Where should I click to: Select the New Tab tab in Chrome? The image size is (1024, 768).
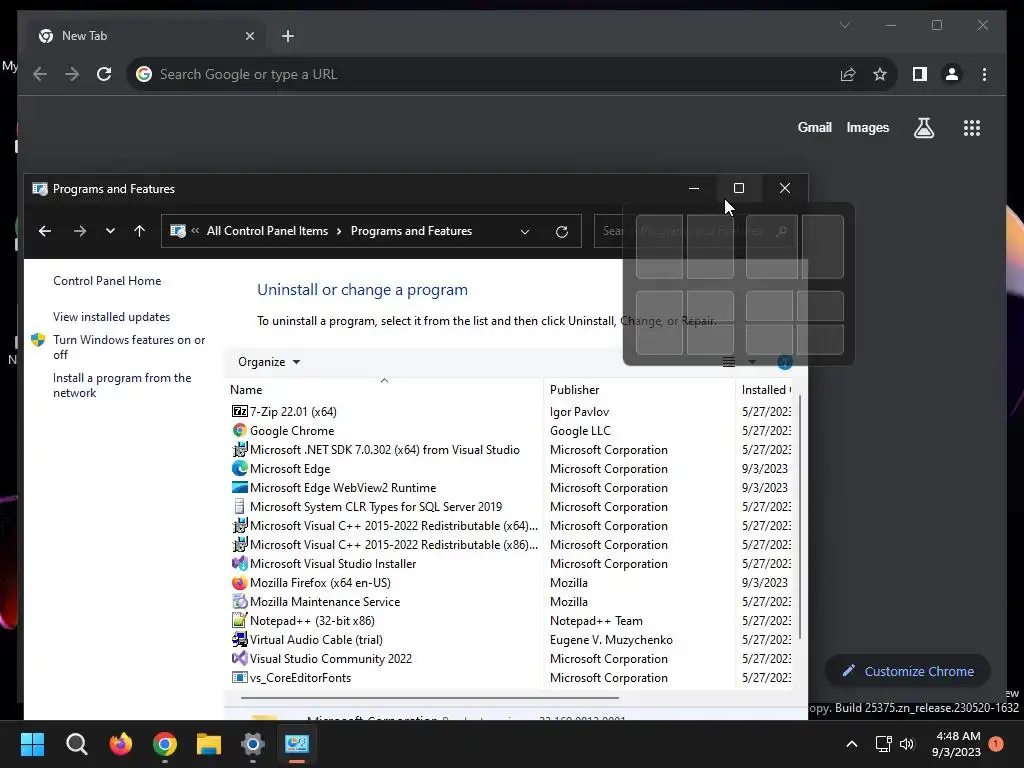click(147, 36)
